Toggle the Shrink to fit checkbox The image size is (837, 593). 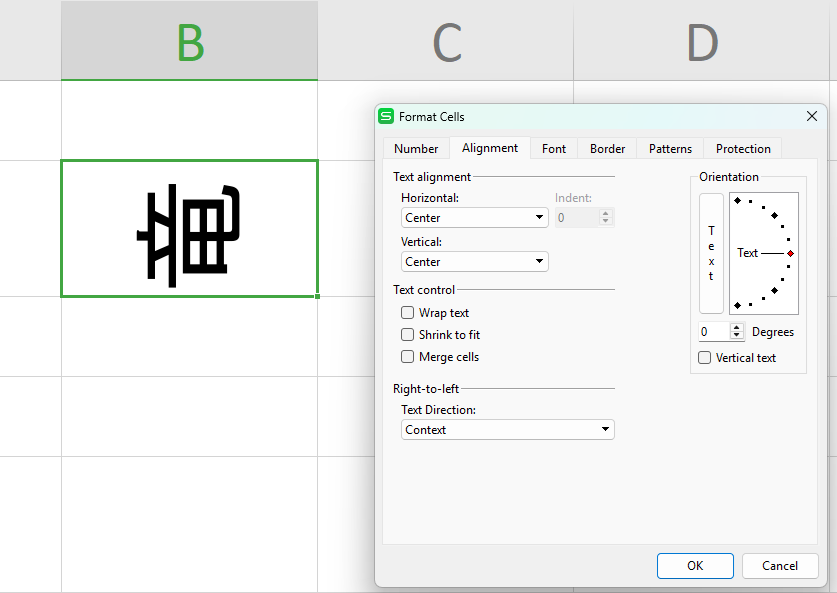click(408, 335)
